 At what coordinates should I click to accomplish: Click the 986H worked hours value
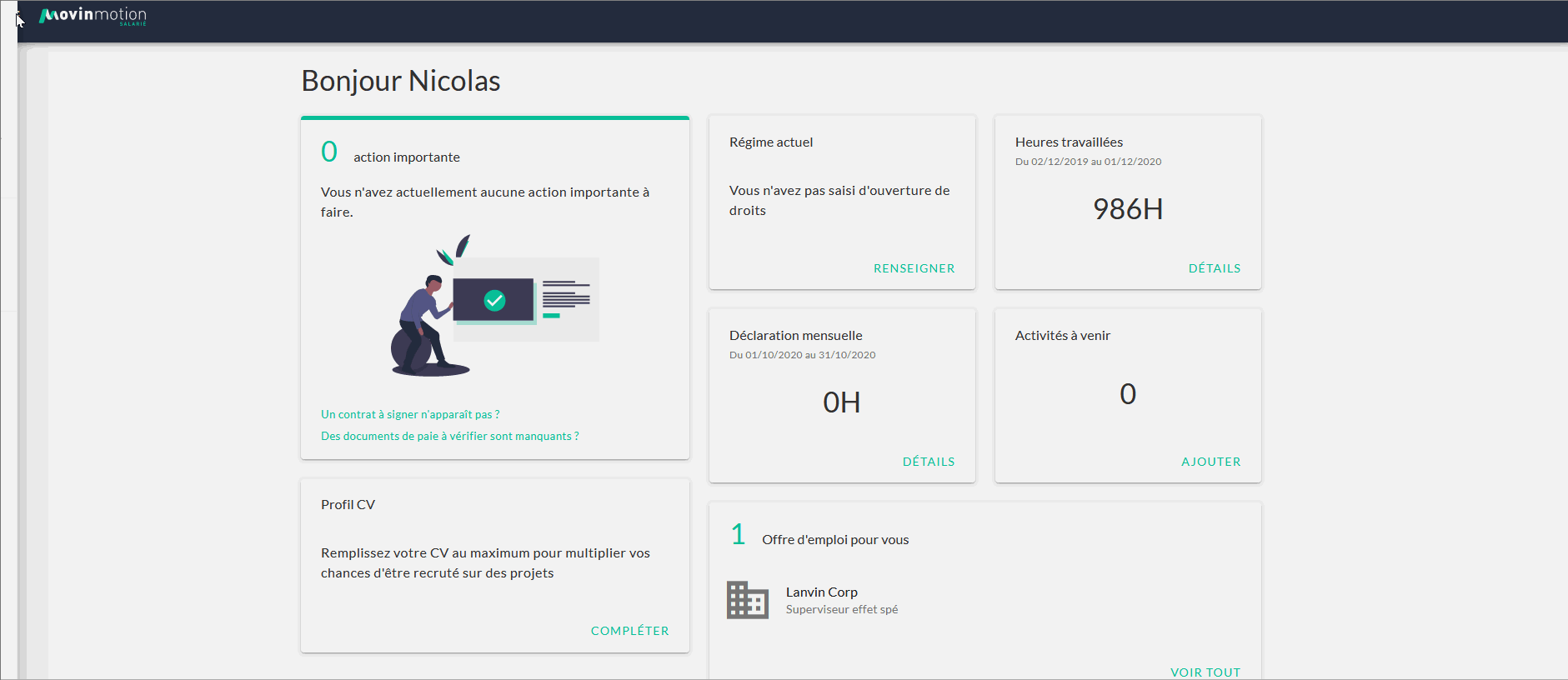1128,209
